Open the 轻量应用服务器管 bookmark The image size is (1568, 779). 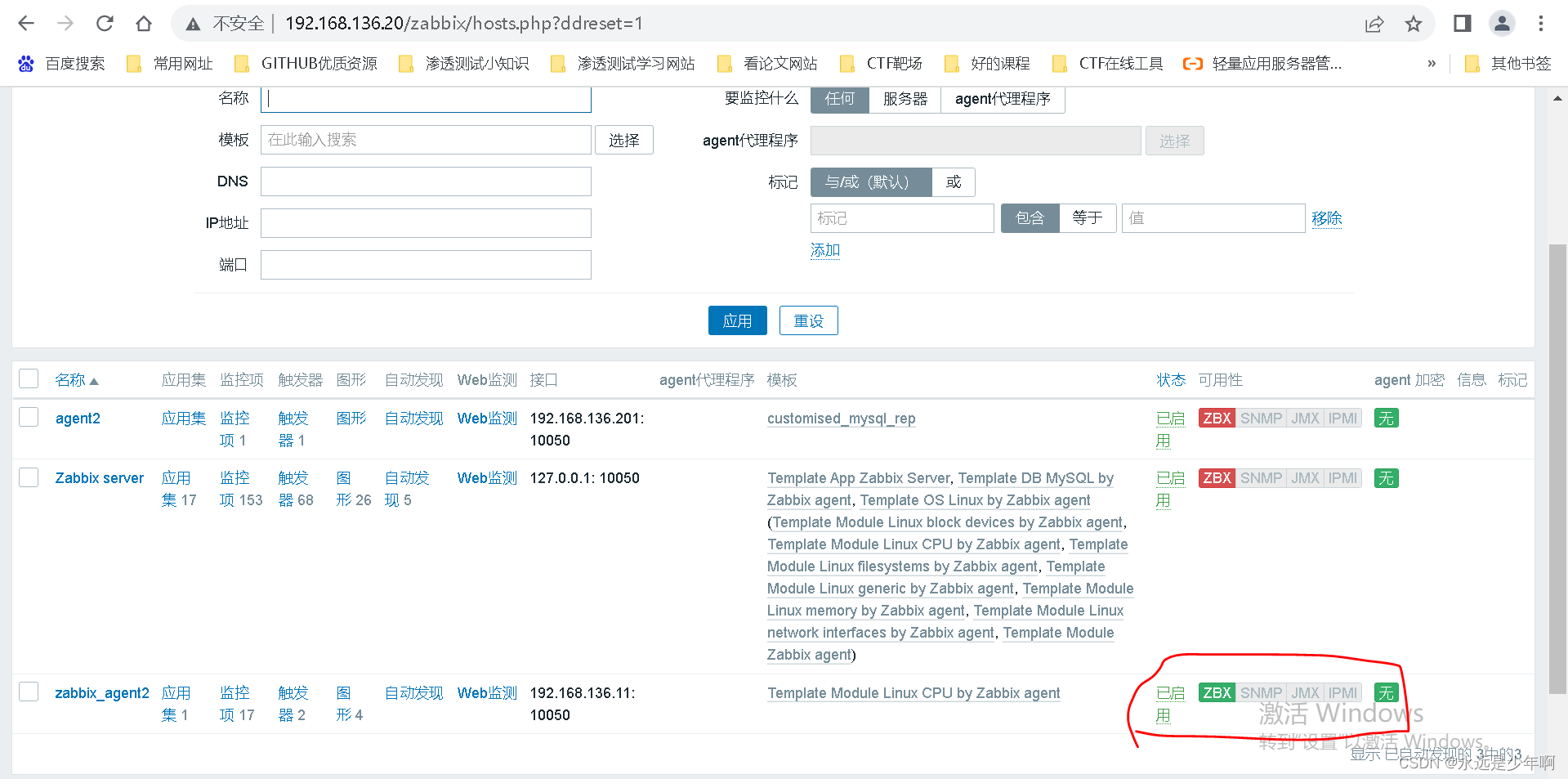point(1262,64)
